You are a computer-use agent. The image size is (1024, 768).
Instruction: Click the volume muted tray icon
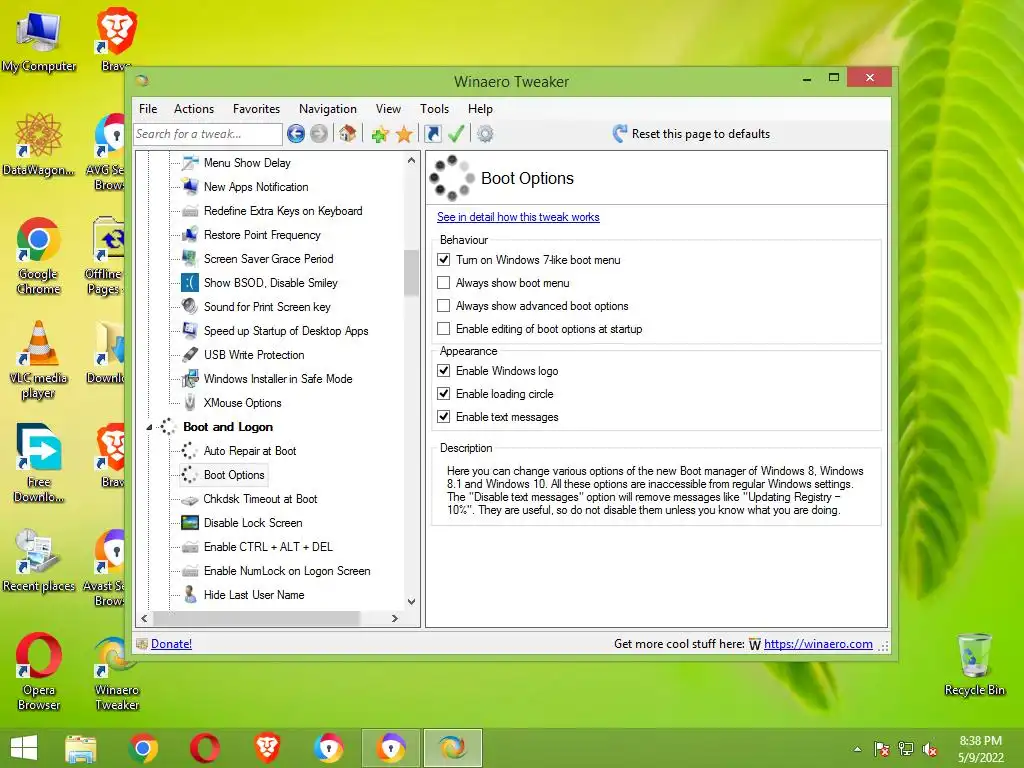[x=930, y=750]
